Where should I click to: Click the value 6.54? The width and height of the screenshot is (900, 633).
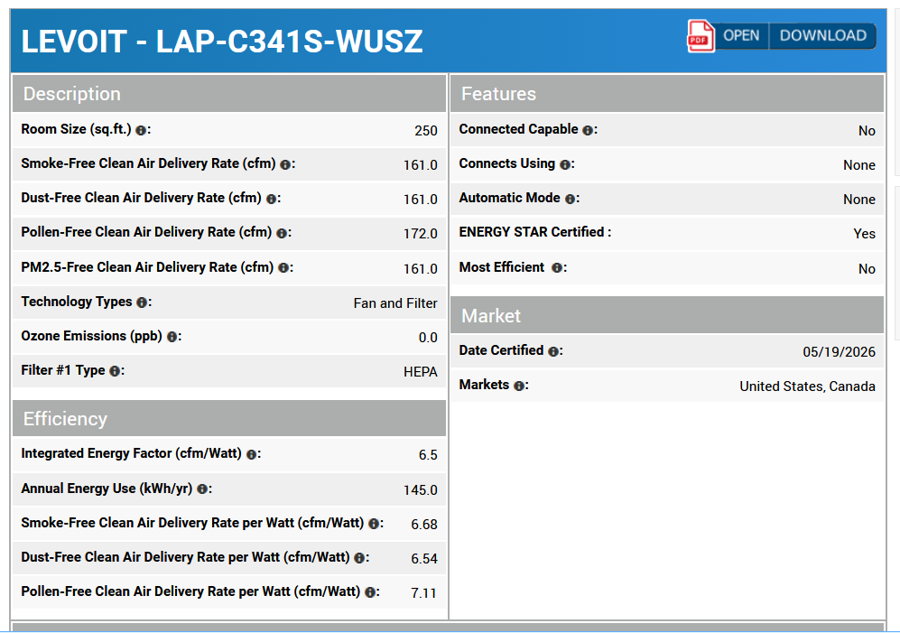coord(424,559)
